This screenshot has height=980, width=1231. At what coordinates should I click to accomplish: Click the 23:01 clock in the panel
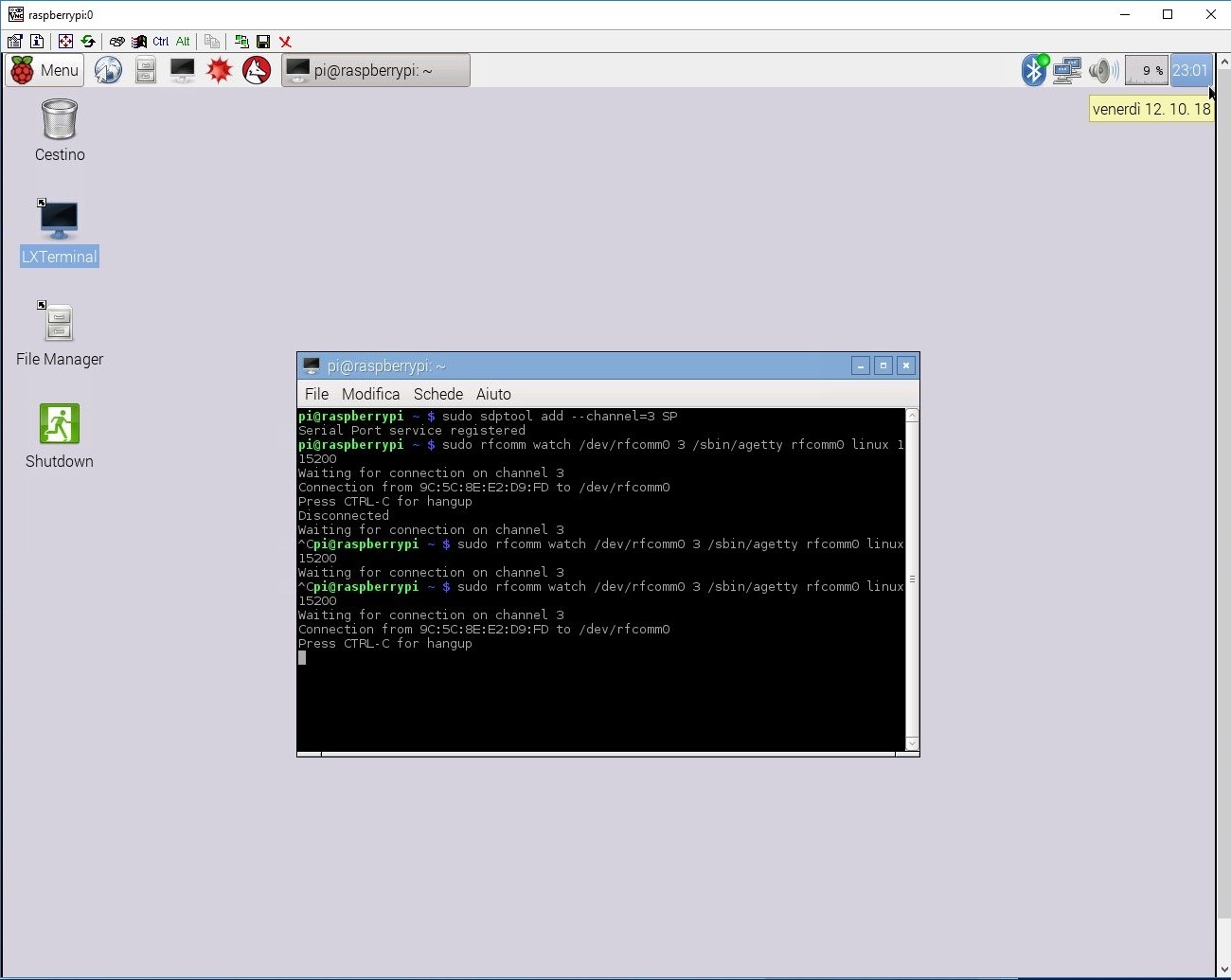(1190, 70)
